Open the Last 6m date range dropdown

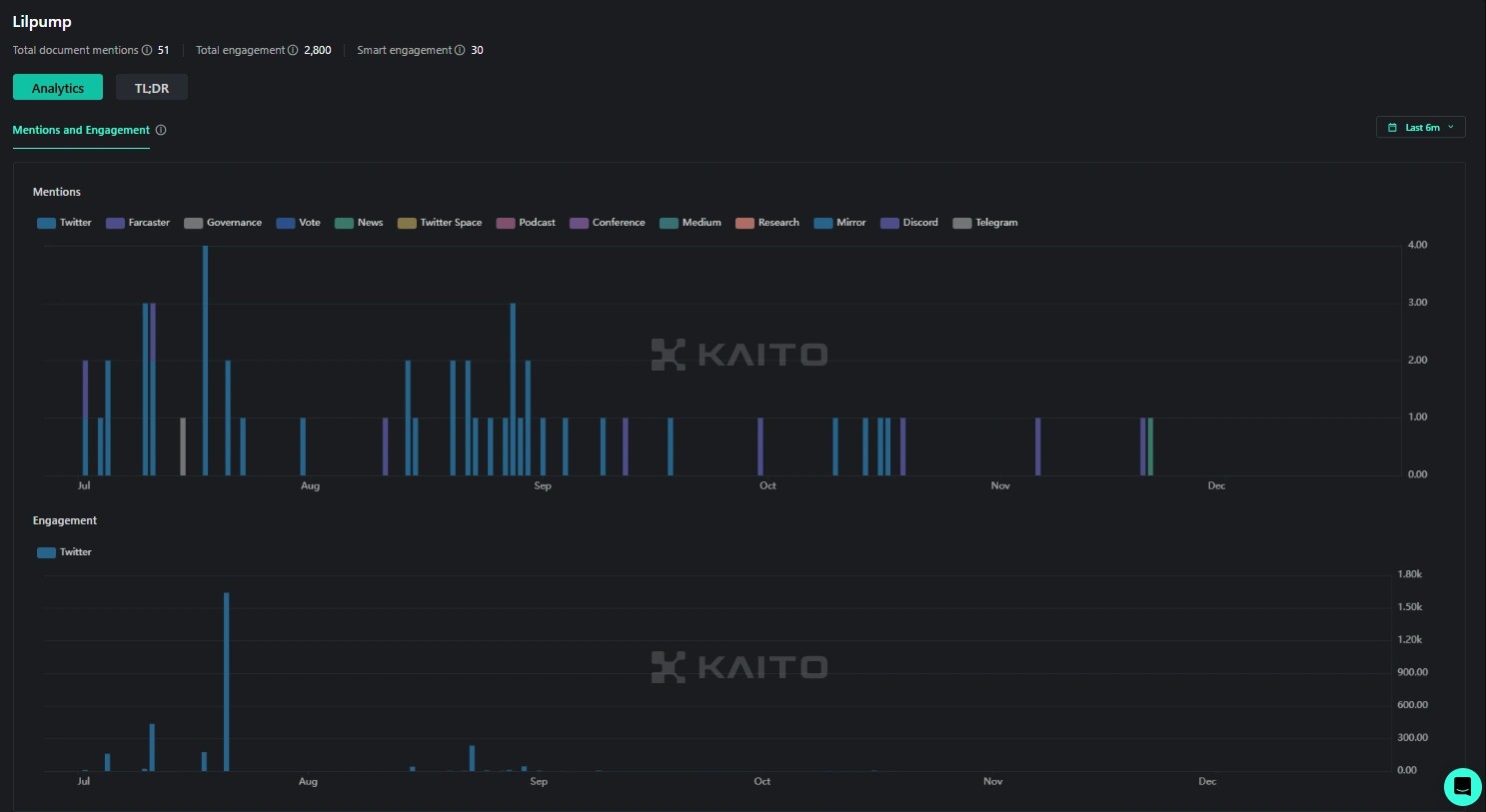(1421, 128)
